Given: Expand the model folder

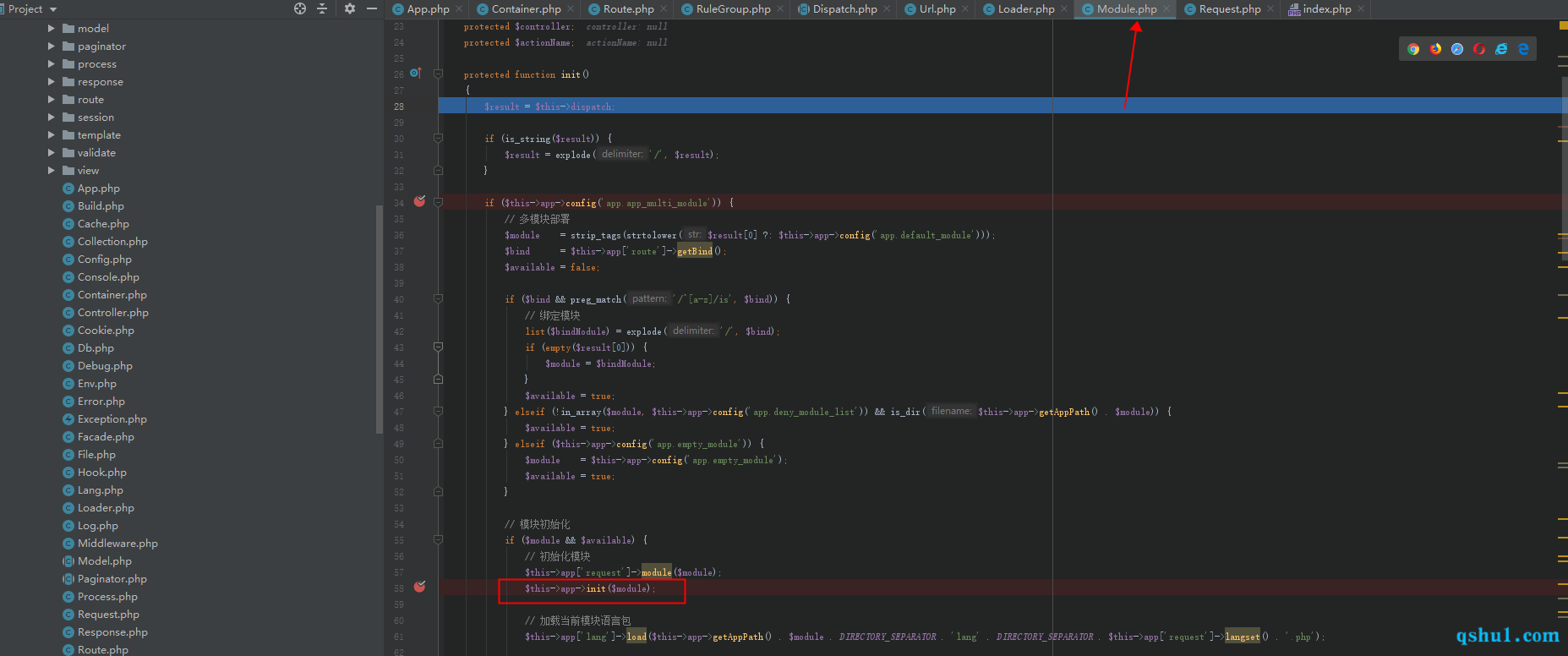Looking at the screenshot, I should (x=52, y=29).
